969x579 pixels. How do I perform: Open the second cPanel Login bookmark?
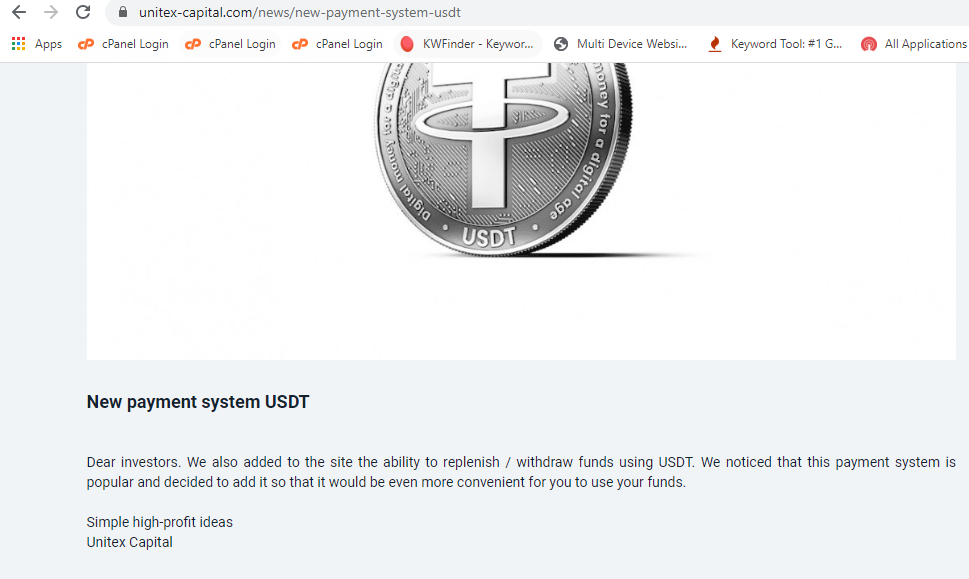pyautogui.click(x=230, y=44)
